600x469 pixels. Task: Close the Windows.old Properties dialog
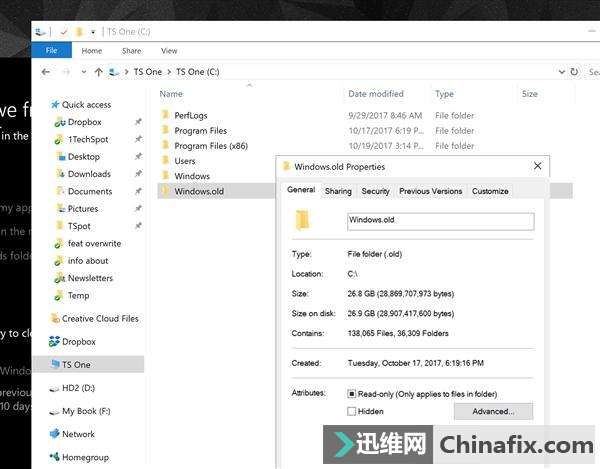(538, 166)
